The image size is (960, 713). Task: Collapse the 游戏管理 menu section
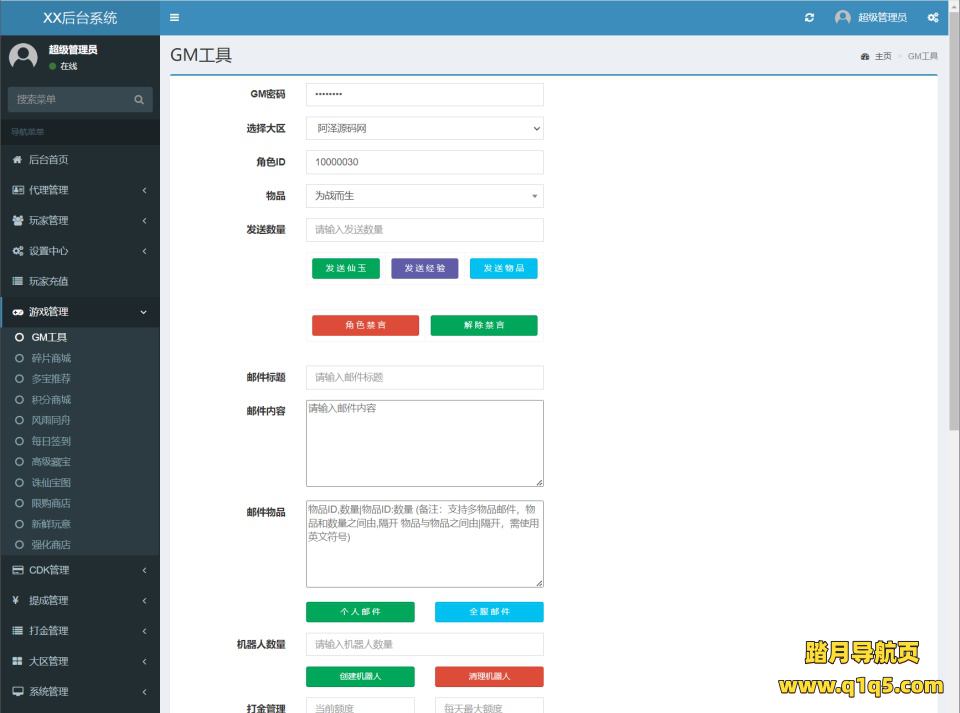click(144, 312)
